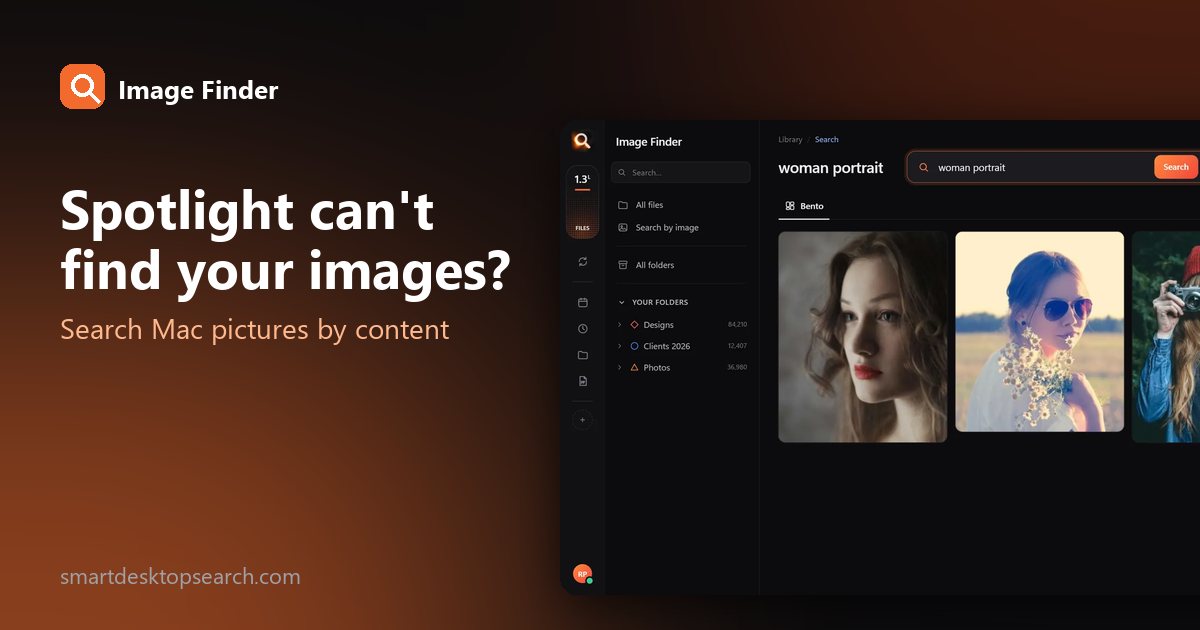Click the folder icon in the sidebar rail
Viewport: 1200px width, 630px height.
(583, 355)
